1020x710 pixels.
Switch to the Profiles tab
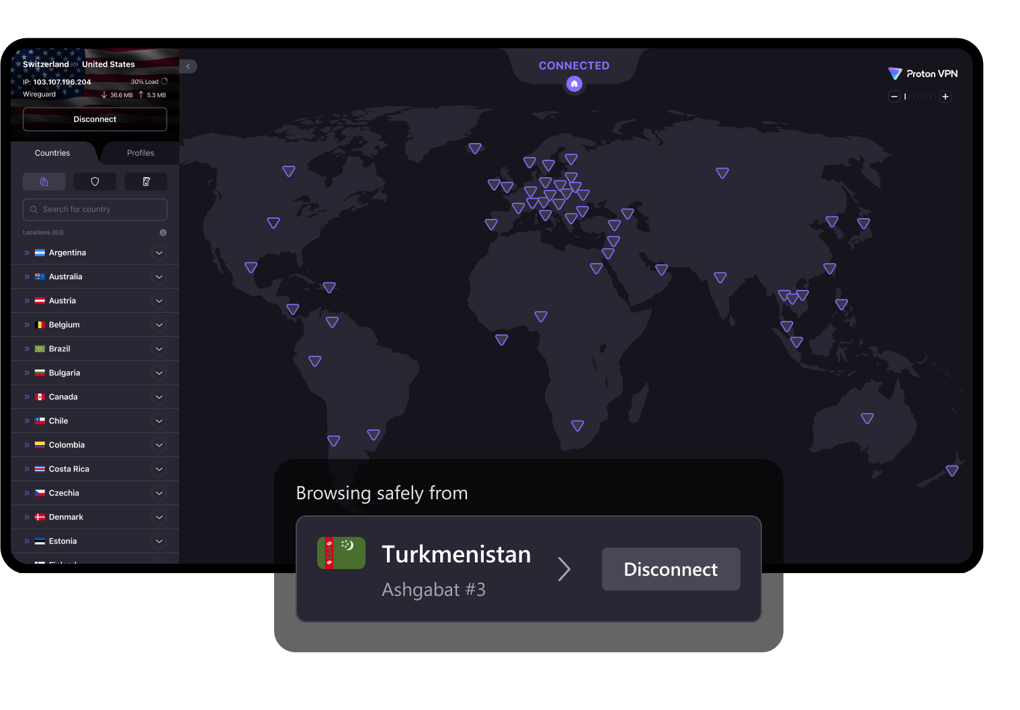[140, 153]
